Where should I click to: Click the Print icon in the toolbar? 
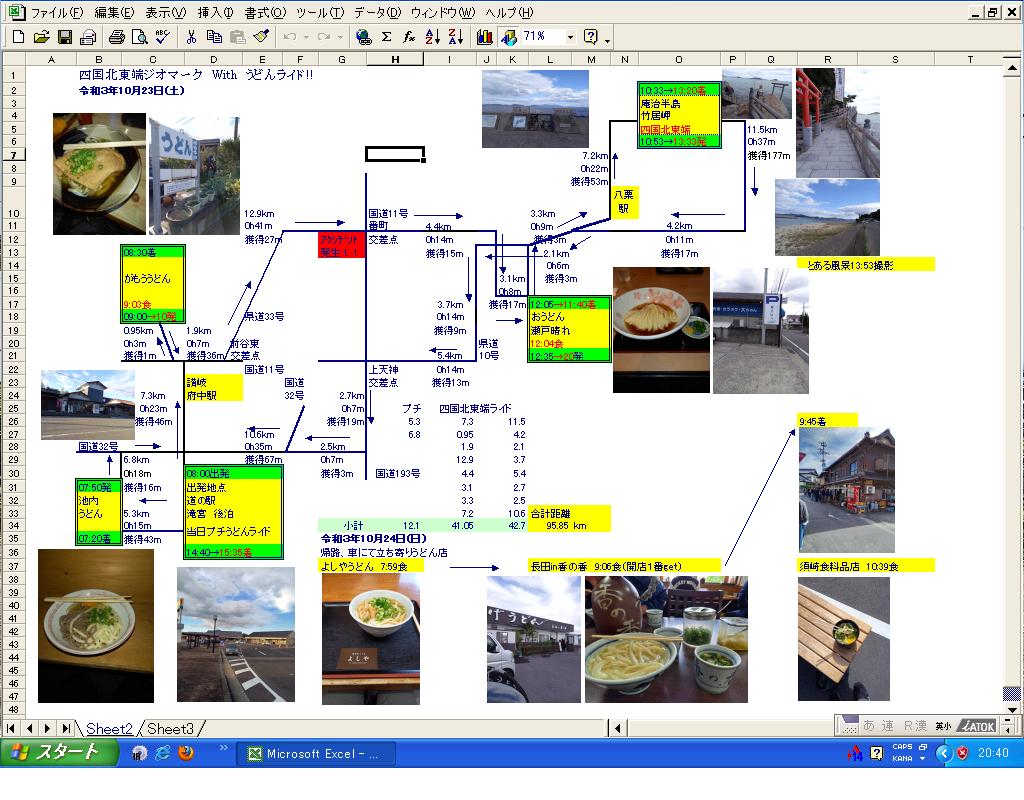tap(116, 37)
